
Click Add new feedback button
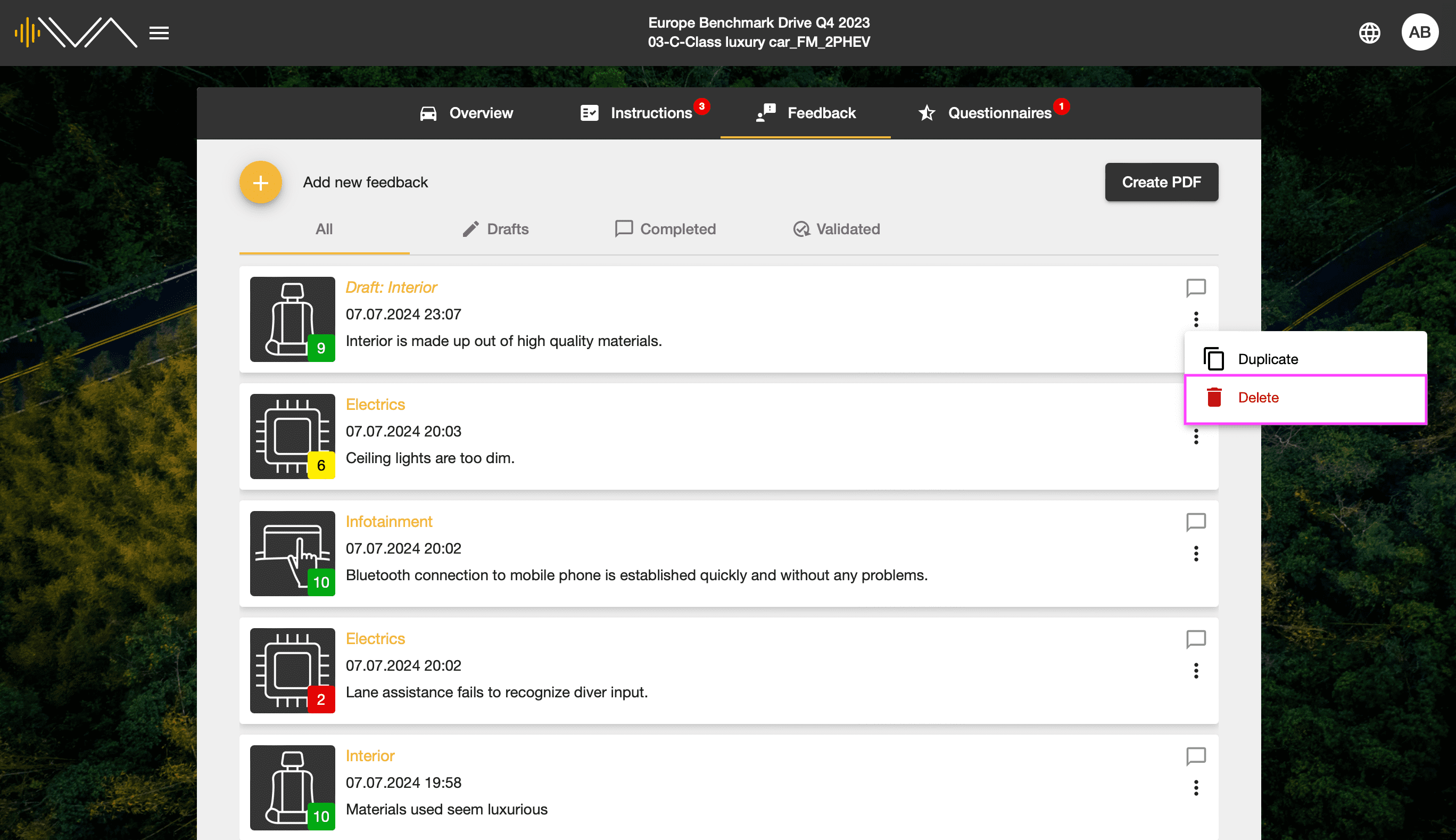(x=260, y=182)
